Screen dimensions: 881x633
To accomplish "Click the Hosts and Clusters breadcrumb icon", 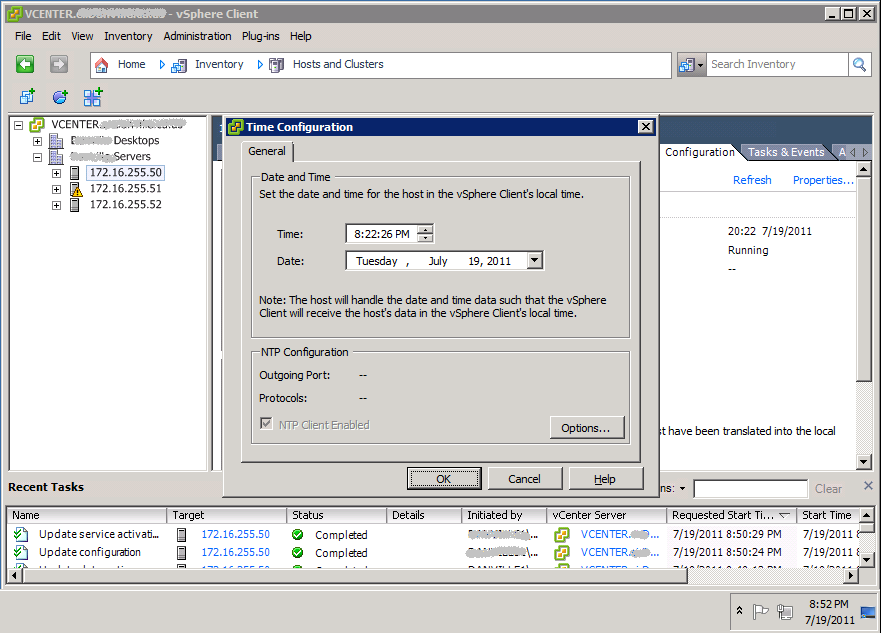I will click(x=277, y=63).
